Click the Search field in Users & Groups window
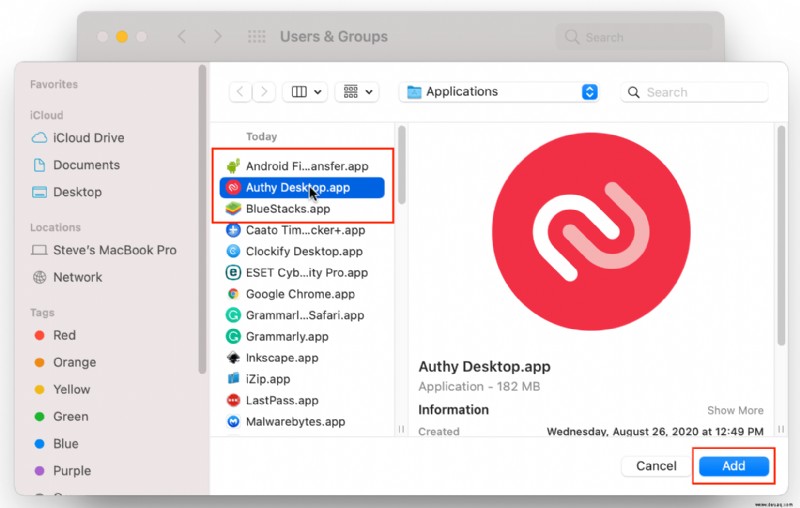Viewport: 800px width, 508px height. tap(634, 37)
